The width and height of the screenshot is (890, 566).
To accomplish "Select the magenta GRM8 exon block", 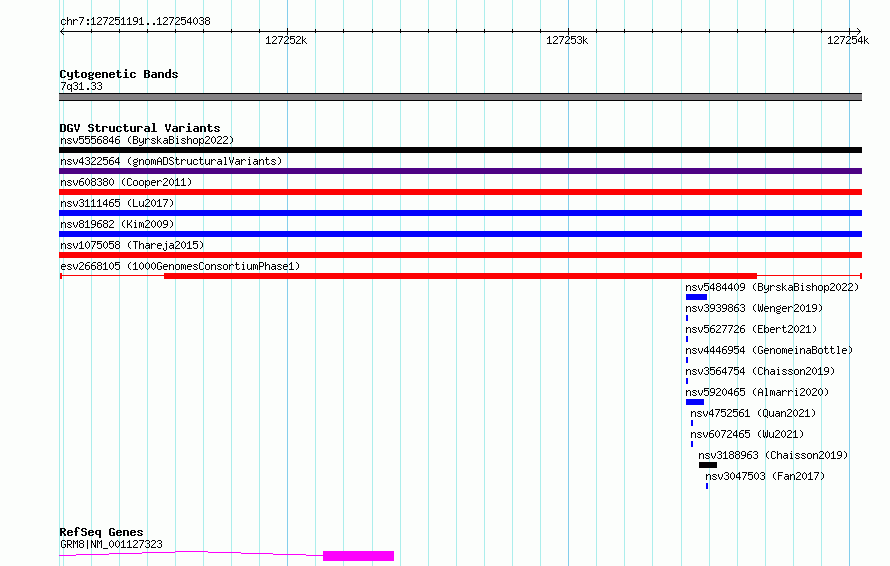I will (x=358, y=556).
